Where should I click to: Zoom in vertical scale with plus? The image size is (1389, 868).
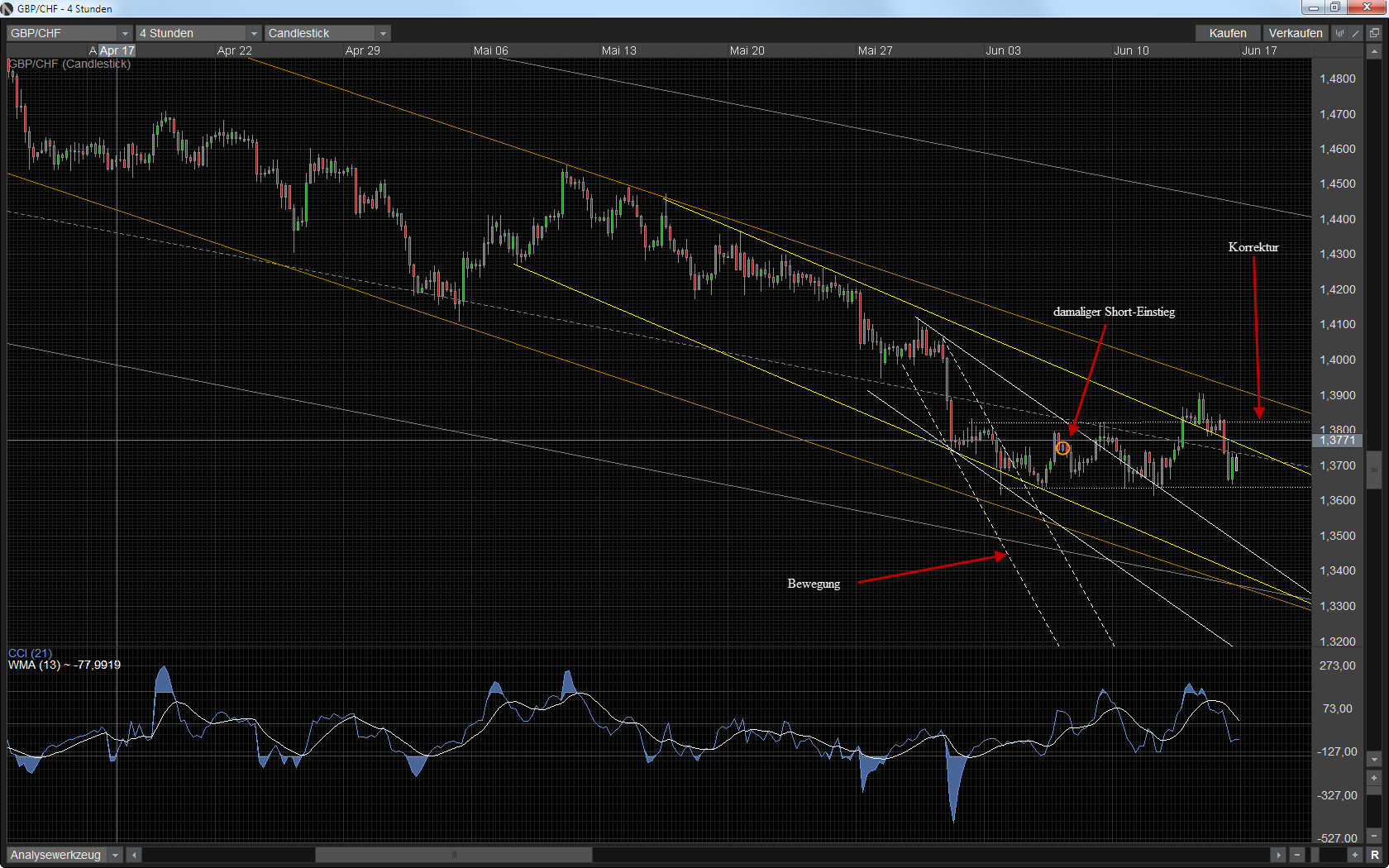(x=1374, y=778)
